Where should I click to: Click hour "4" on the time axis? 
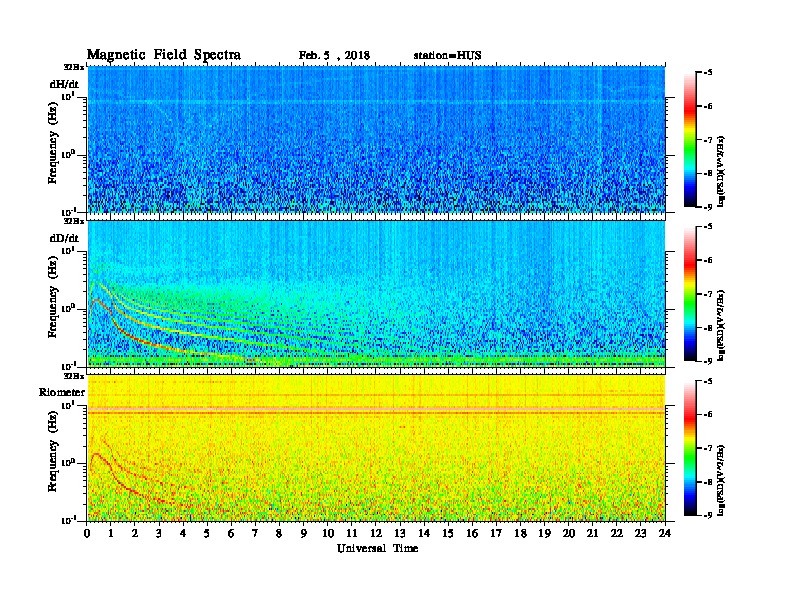tap(183, 534)
